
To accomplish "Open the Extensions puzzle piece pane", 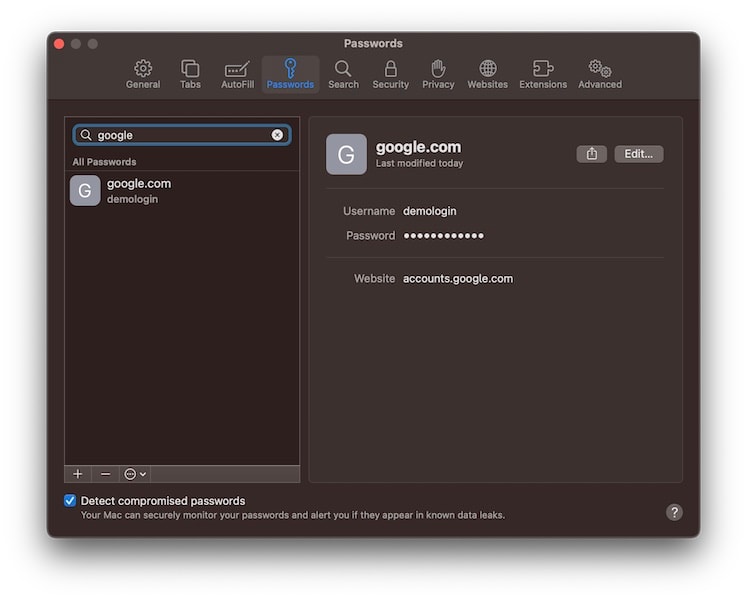I will (543, 74).
